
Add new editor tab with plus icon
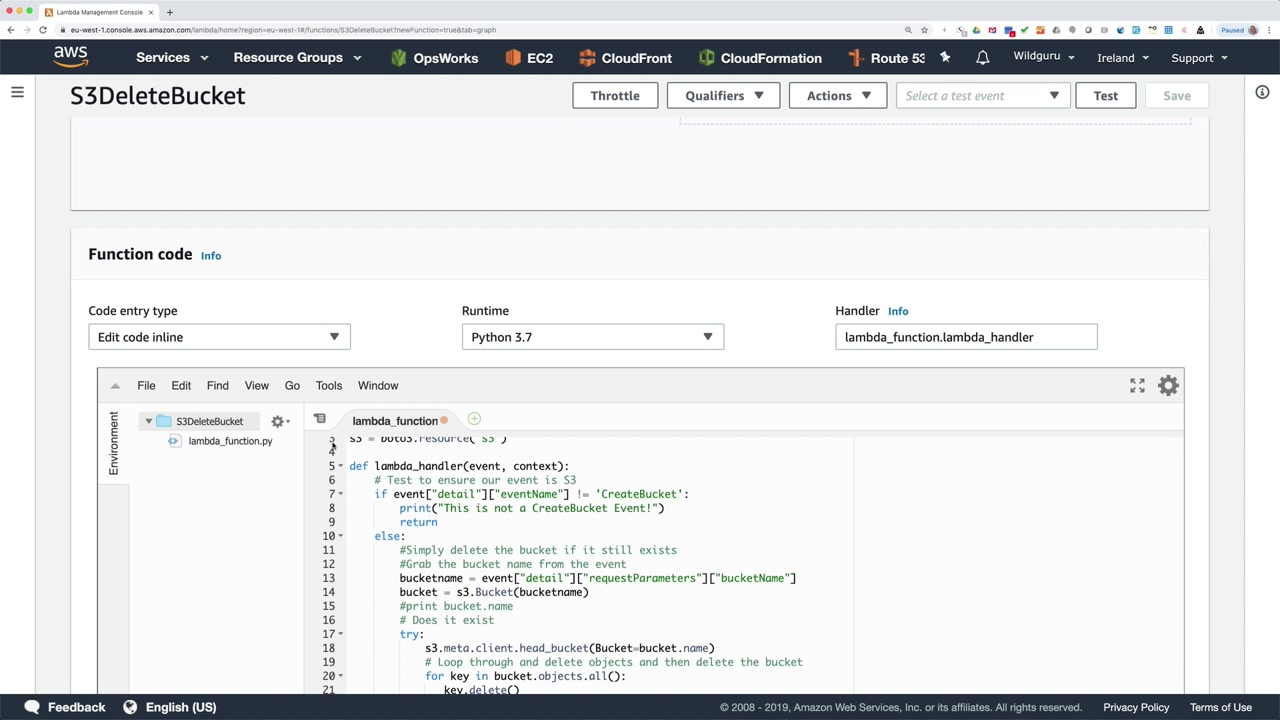pyautogui.click(x=474, y=420)
